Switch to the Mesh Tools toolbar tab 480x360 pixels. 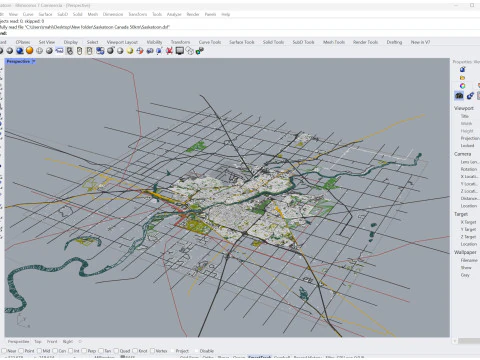point(334,42)
